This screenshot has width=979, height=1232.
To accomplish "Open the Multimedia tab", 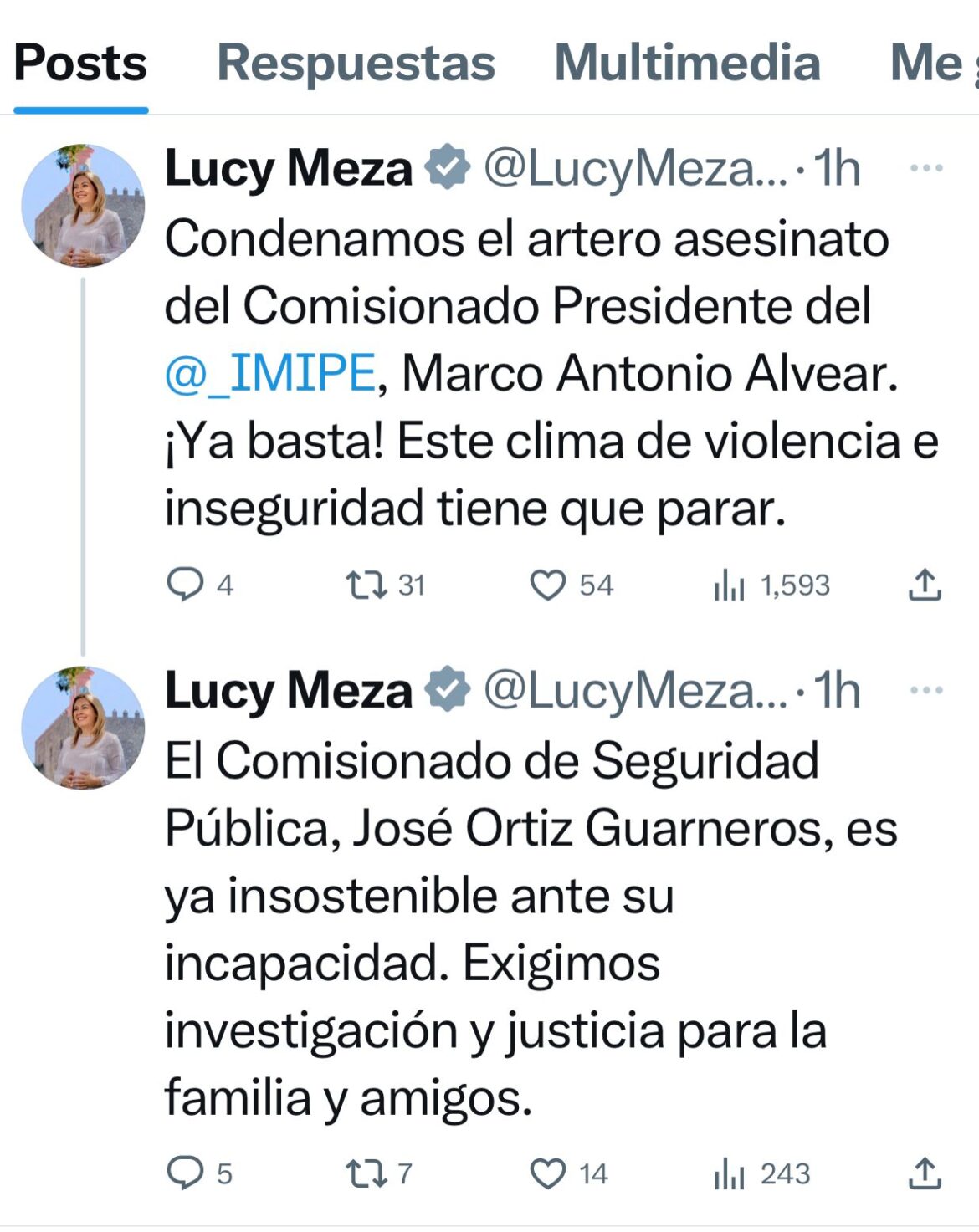I will [687, 64].
